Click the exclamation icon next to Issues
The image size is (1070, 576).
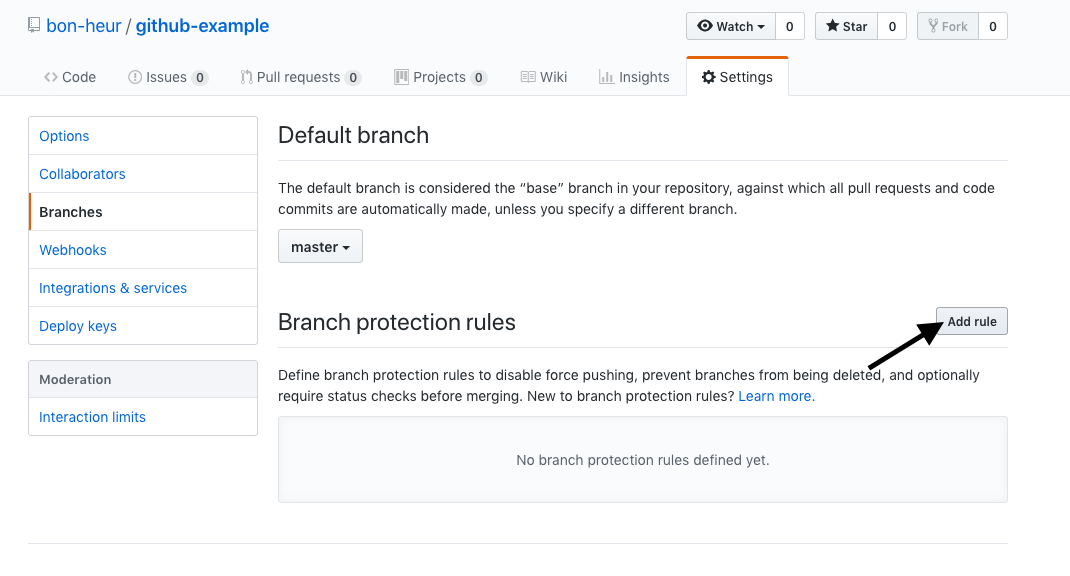133,76
